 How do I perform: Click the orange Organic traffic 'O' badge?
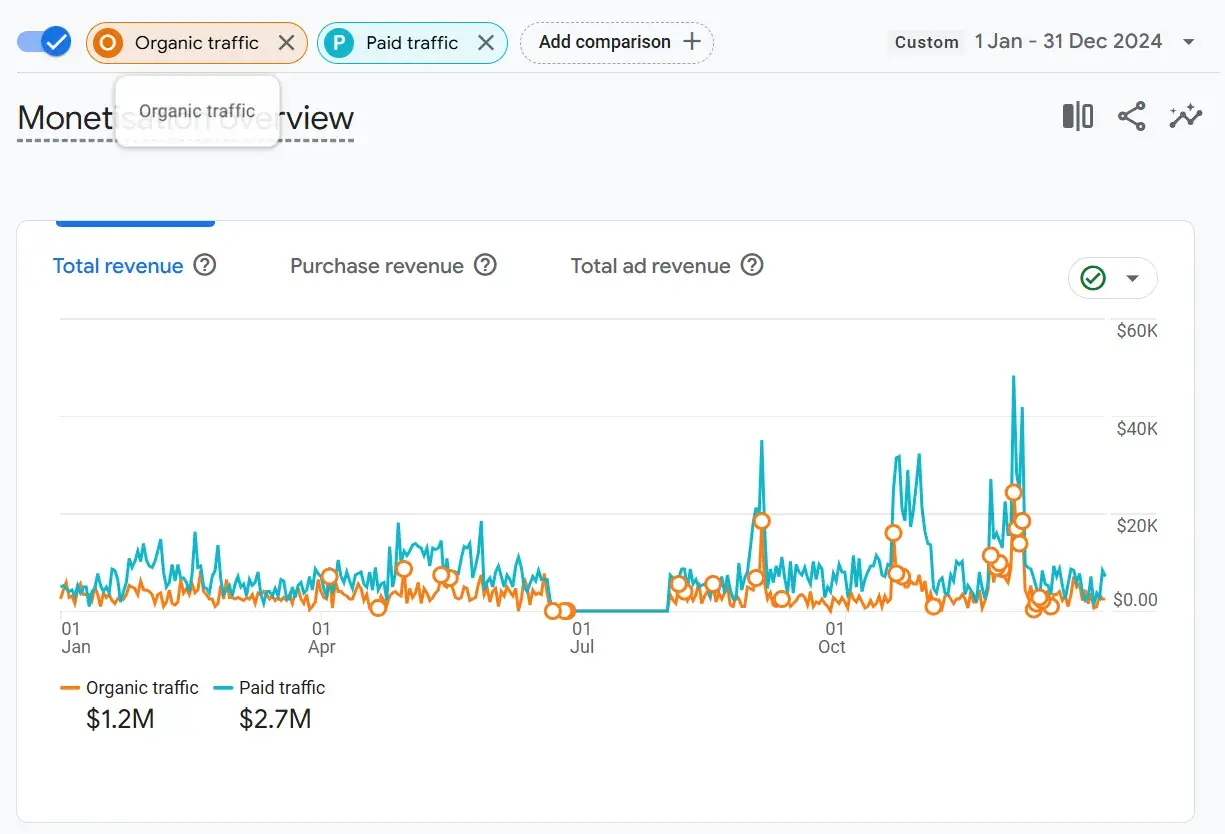(109, 43)
